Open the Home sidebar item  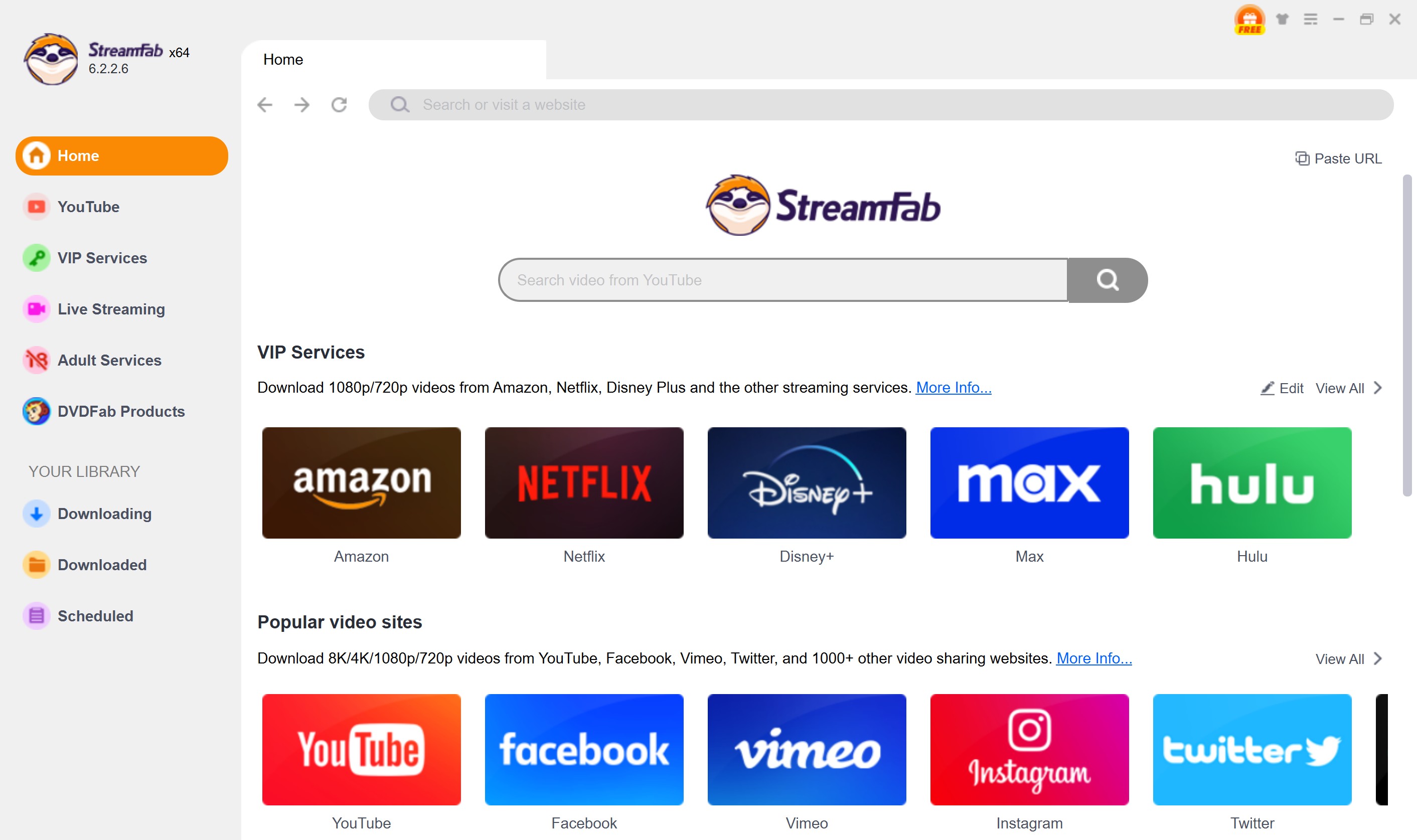pos(122,155)
